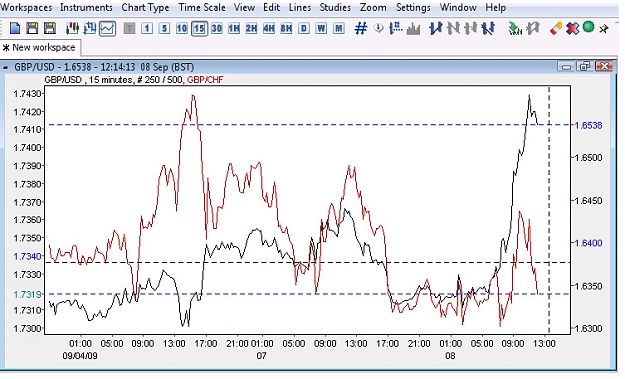The width and height of the screenshot is (625, 379).
Task: Minimize the GBP/USD chart window
Action: pos(566,67)
